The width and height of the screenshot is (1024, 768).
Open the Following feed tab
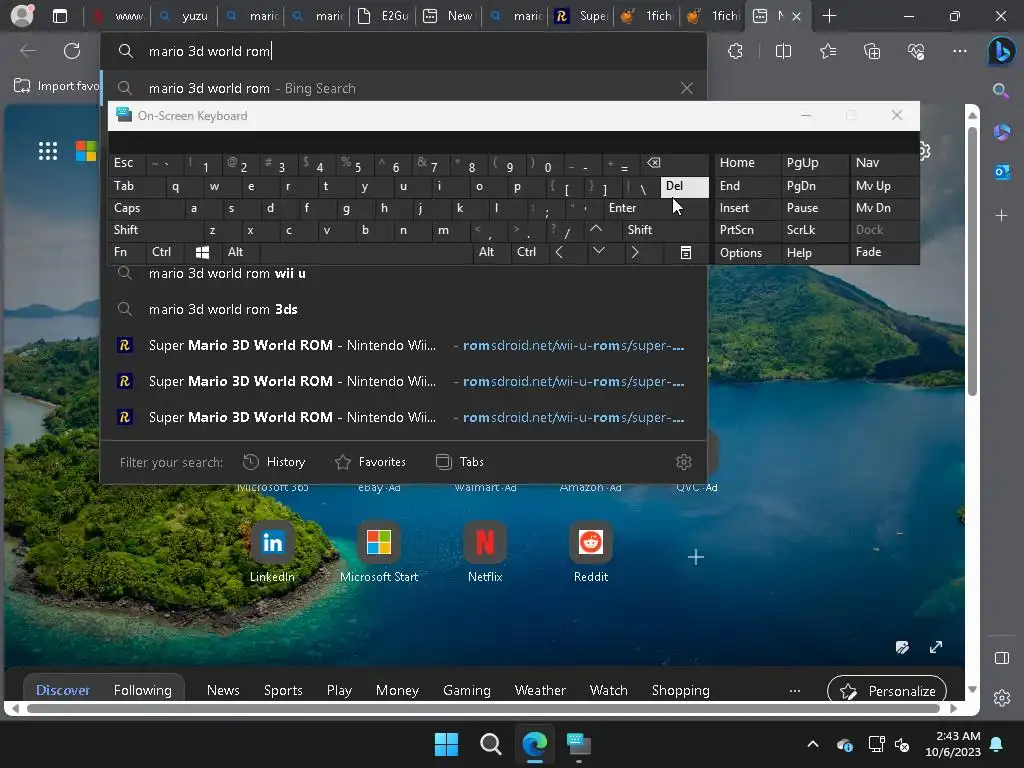142,690
